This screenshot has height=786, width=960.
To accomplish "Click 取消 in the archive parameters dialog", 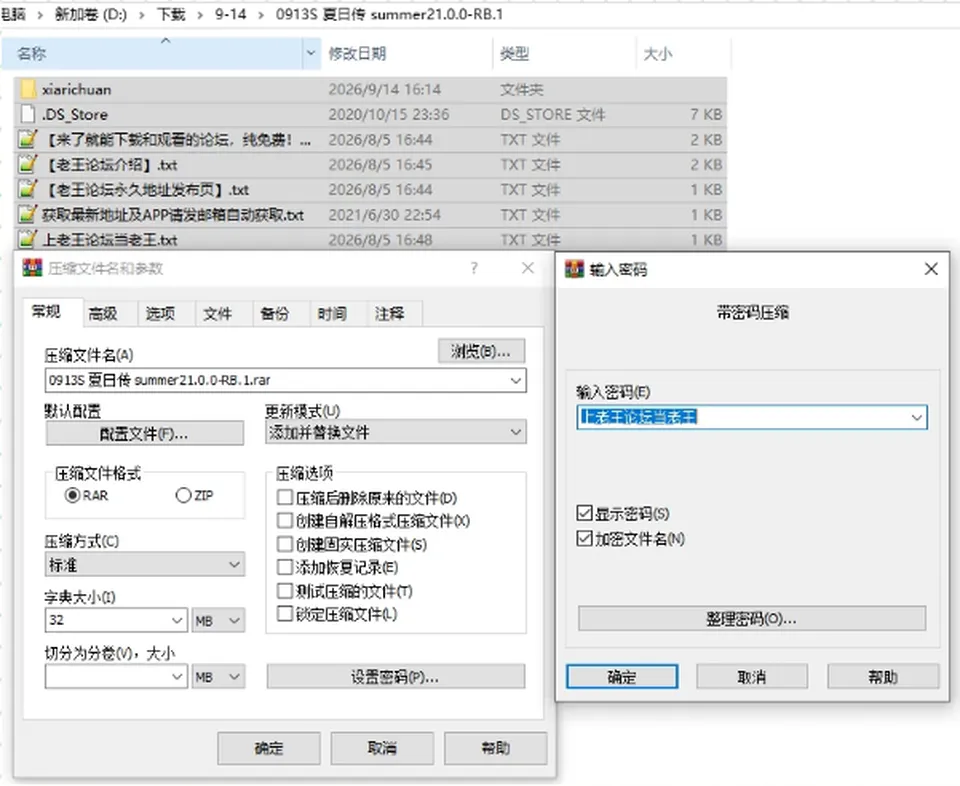I will click(x=382, y=748).
